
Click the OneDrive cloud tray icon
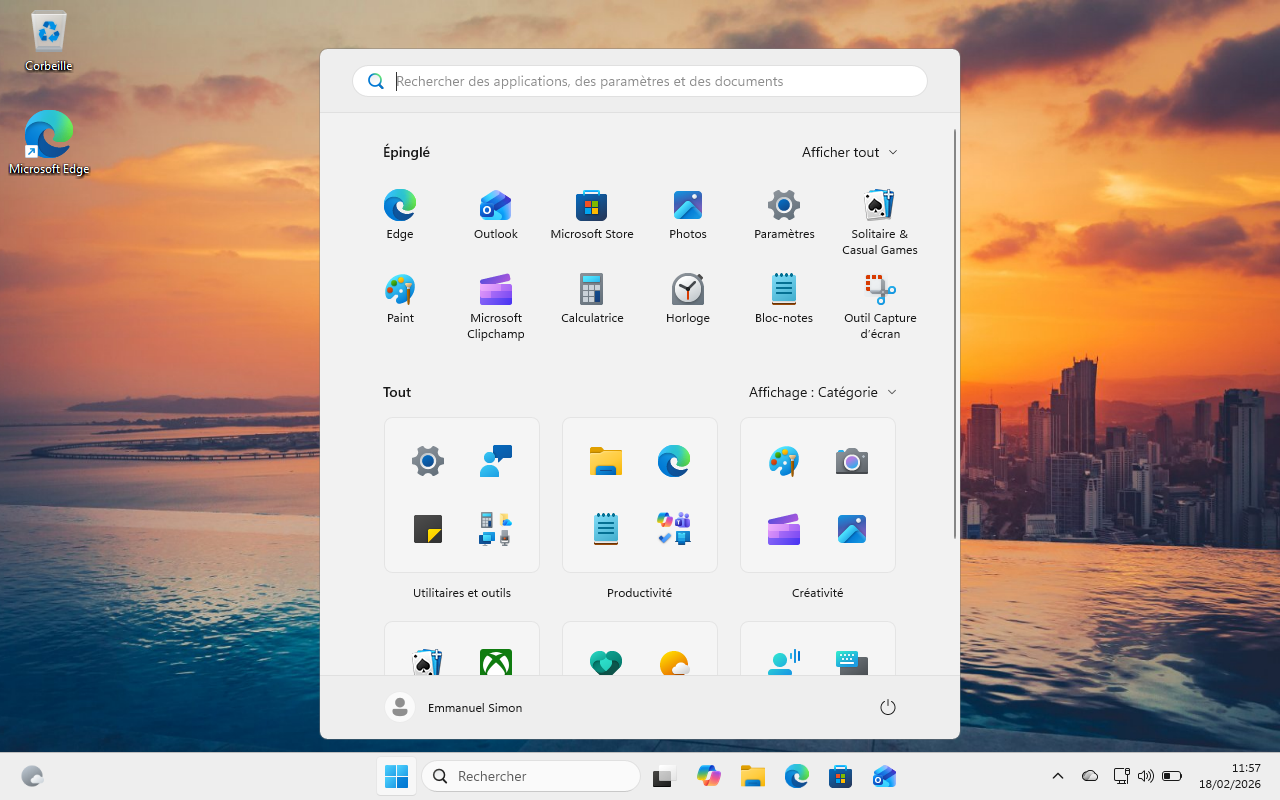point(1090,776)
